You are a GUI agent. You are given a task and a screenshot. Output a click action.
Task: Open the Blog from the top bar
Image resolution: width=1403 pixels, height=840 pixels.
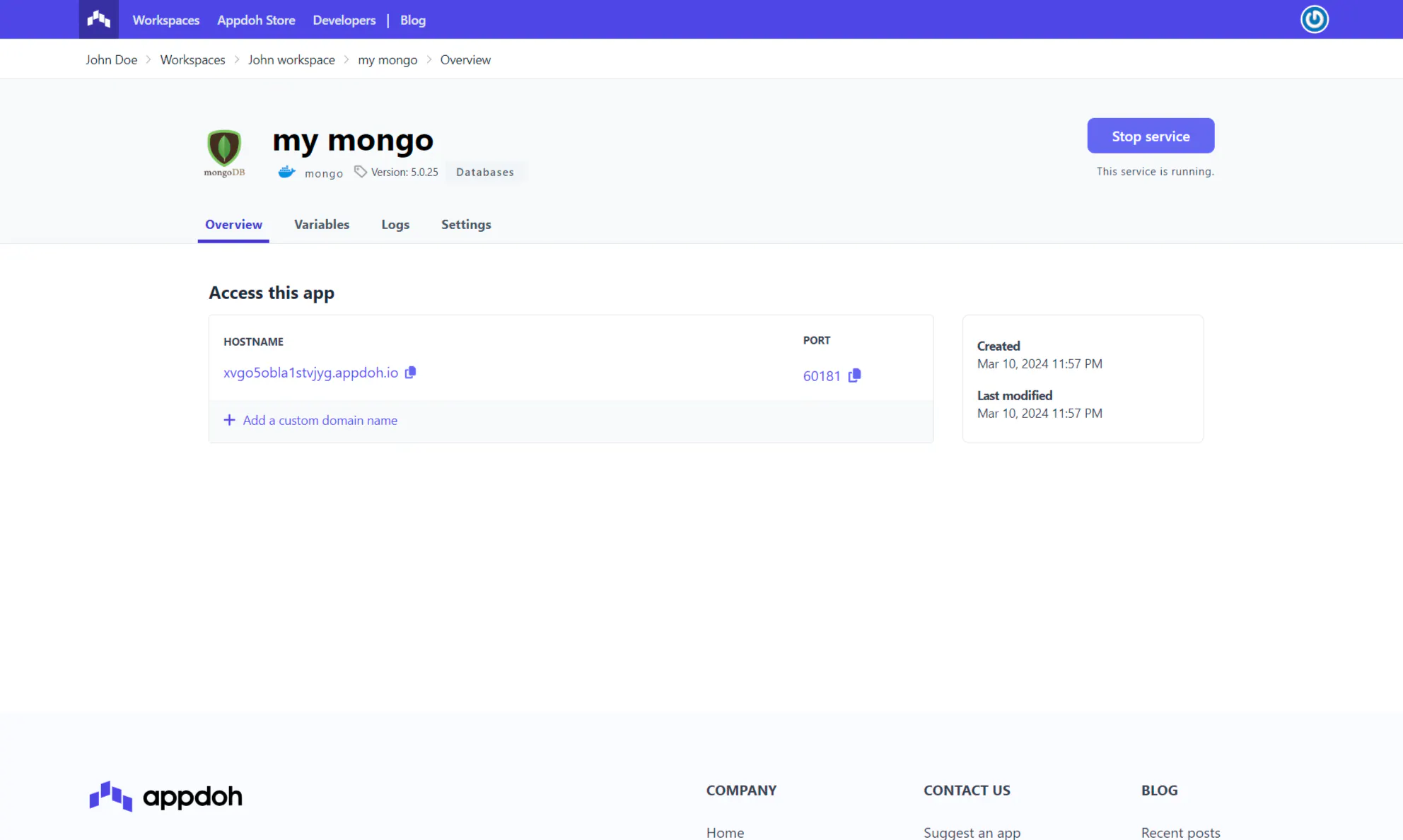pos(413,20)
